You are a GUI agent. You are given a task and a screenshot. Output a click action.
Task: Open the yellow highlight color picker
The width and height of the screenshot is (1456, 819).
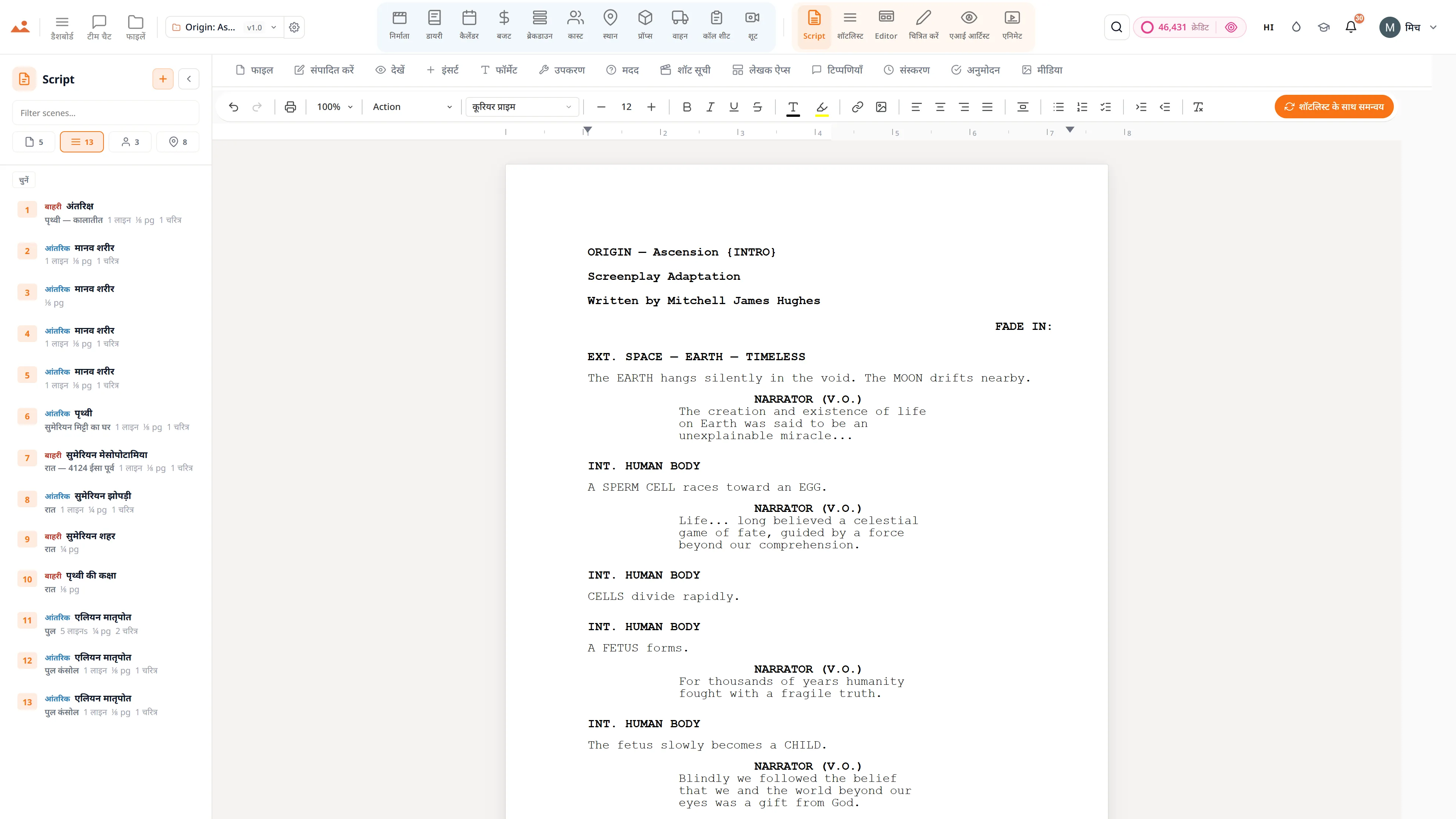pyautogui.click(x=822, y=107)
